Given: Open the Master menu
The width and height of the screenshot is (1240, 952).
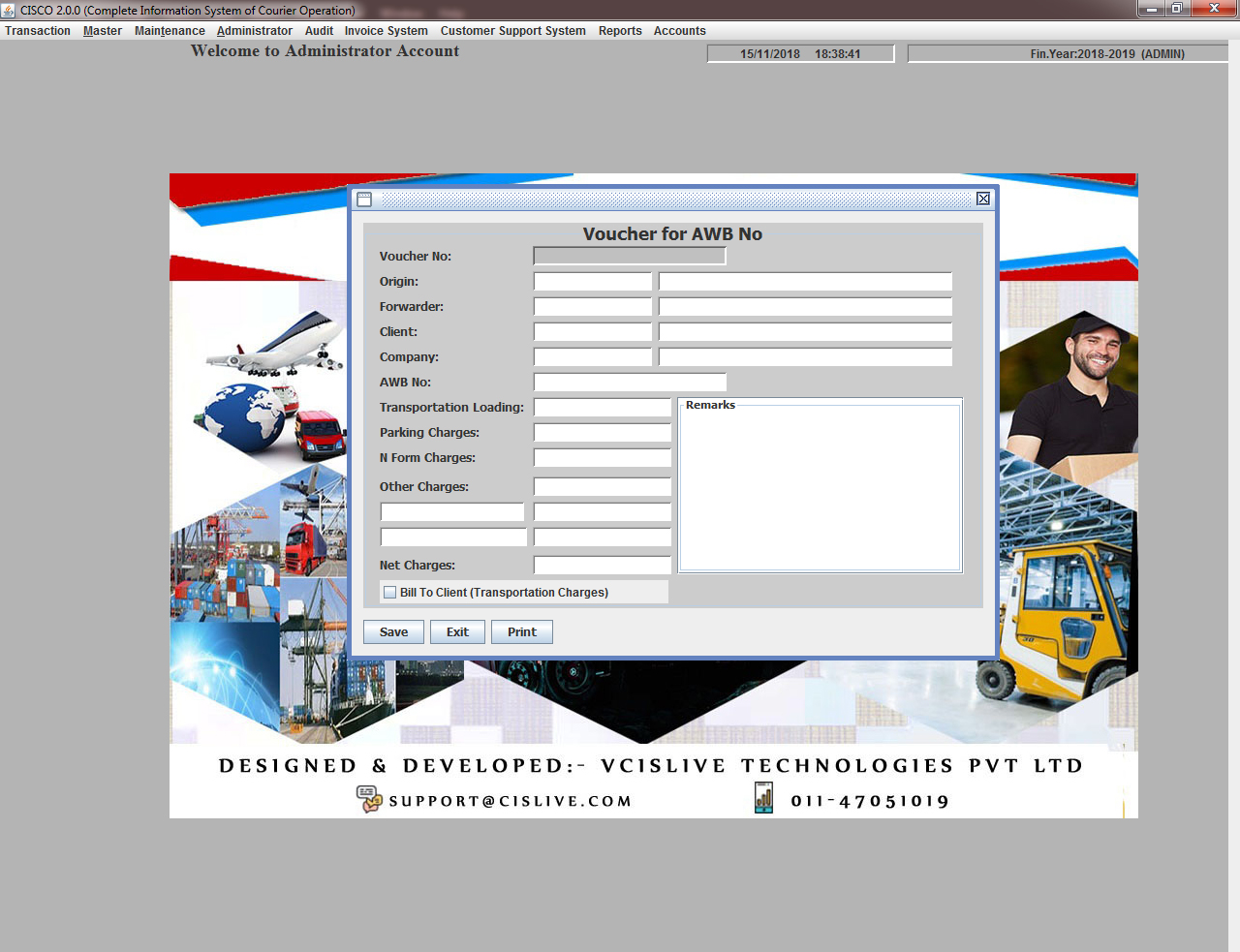Looking at the screenshot, I should click(x=103, y=31).
